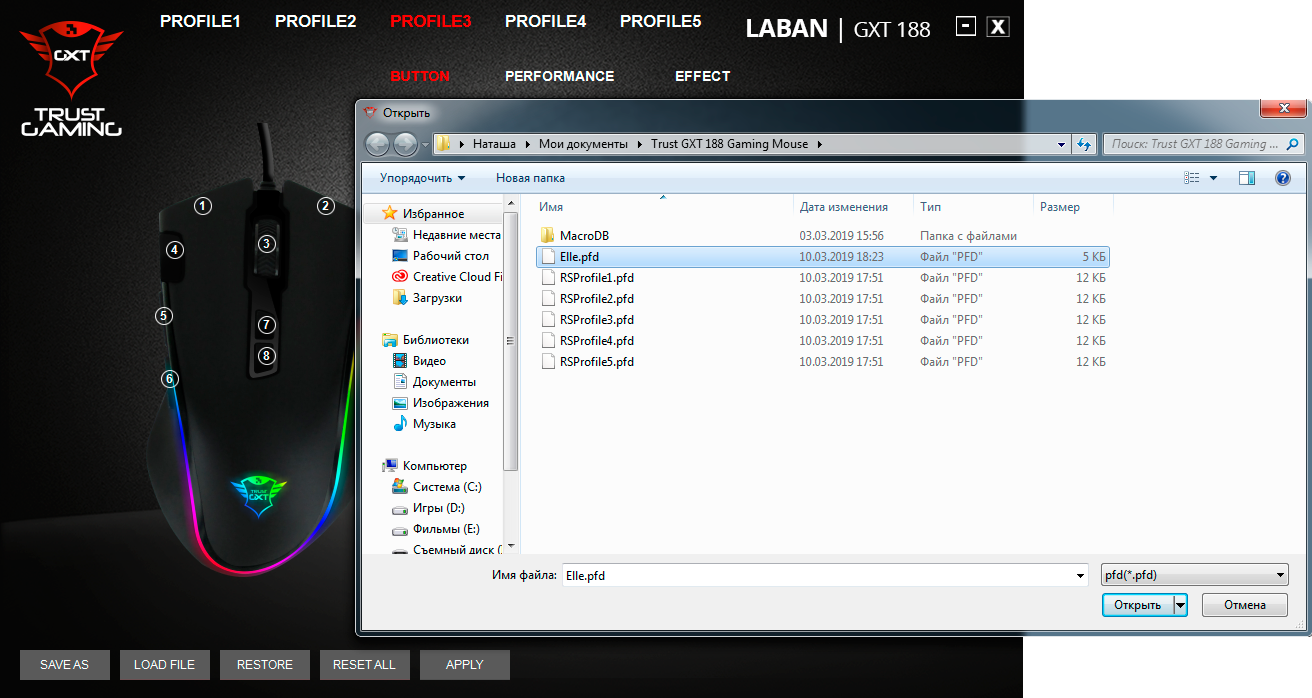The height and width of the screenshot is (698, 1312).
Task: Select the PROFILE4 tab
Action: click(x=545, y=21)
